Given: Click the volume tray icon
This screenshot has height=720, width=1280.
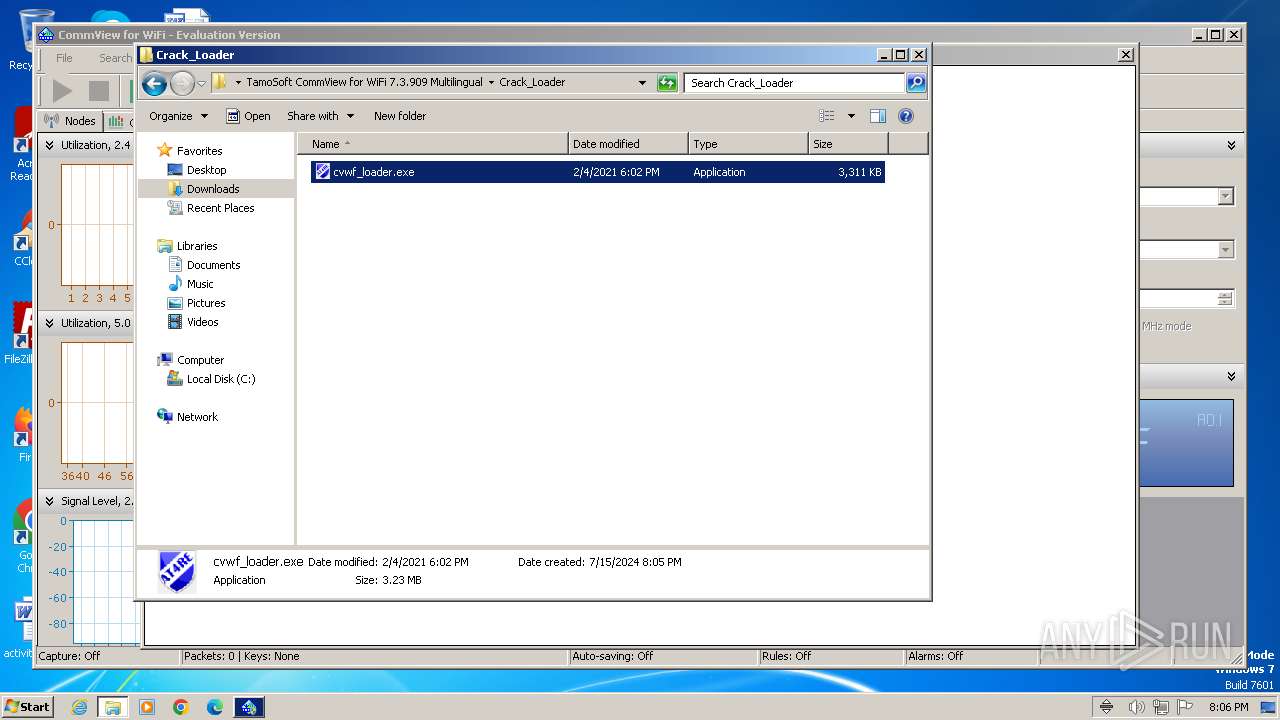Looking at the screenshot, I should coord(1136,707).
